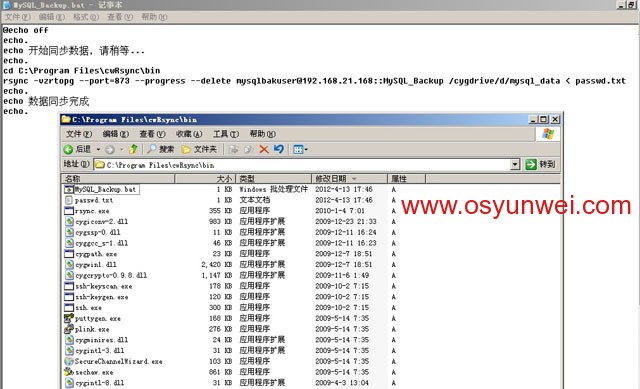Open the Explorer 文件 (File) menu

click(x=79, y=134)
